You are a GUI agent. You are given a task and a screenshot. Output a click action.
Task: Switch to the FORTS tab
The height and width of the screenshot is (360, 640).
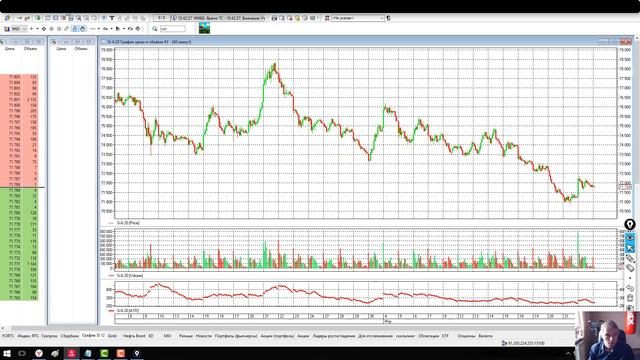click(8, 336)
